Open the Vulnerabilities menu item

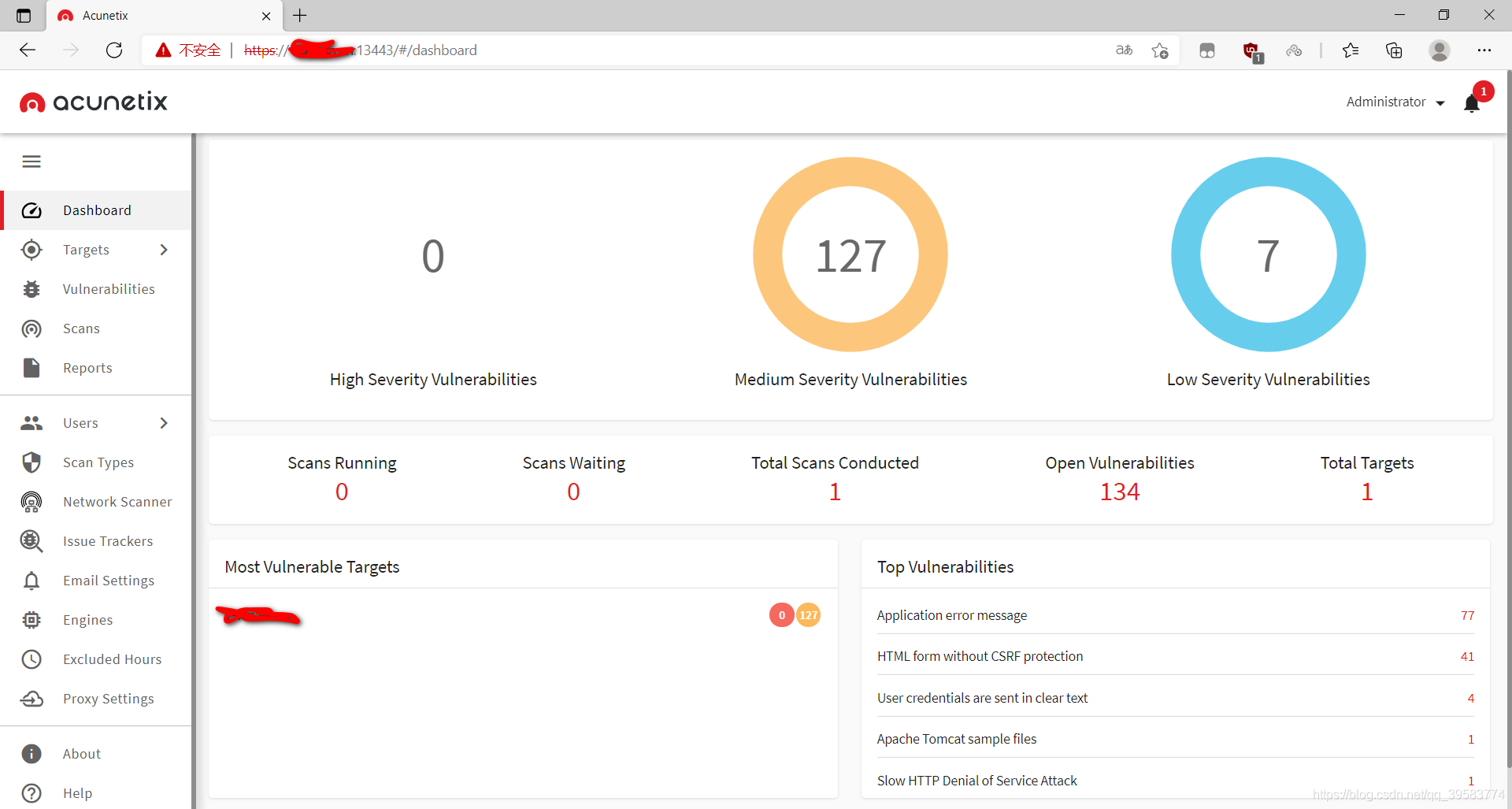[x=96, y=289]
